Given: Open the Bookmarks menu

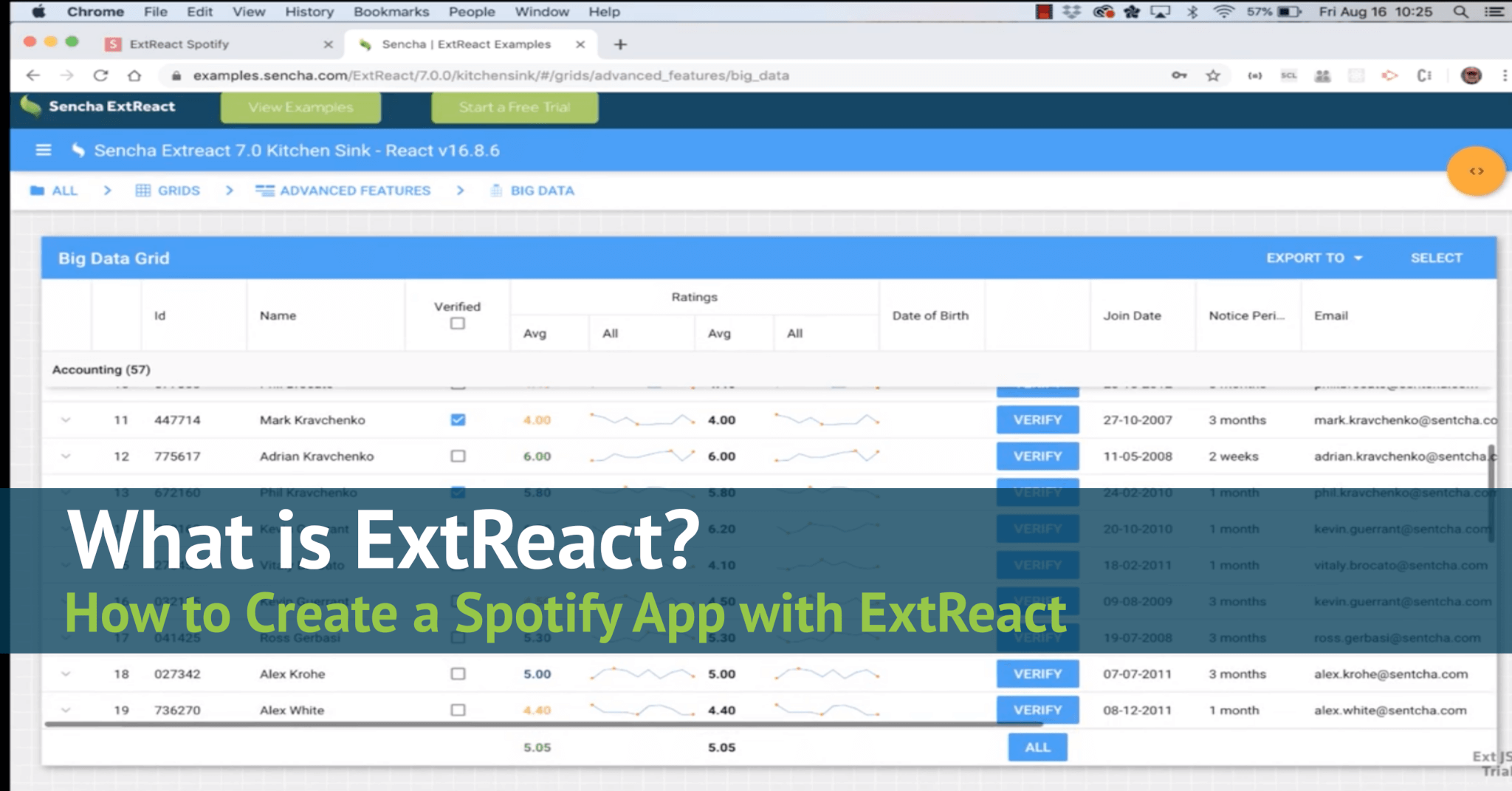Looking at the screenshot, I should (x=391, y=12).
